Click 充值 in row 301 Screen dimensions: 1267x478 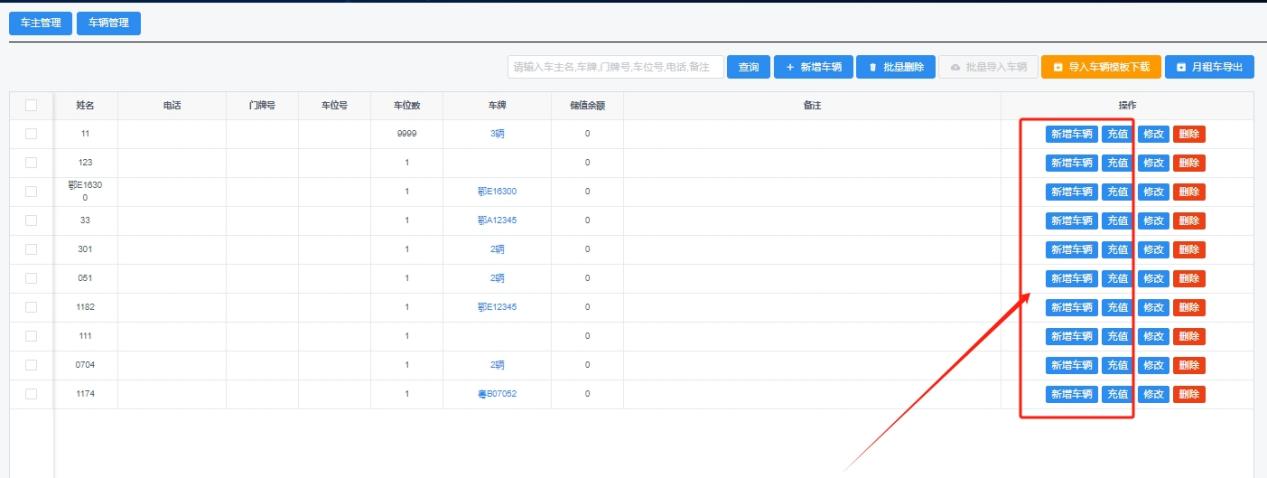(x=1117, y=250)
